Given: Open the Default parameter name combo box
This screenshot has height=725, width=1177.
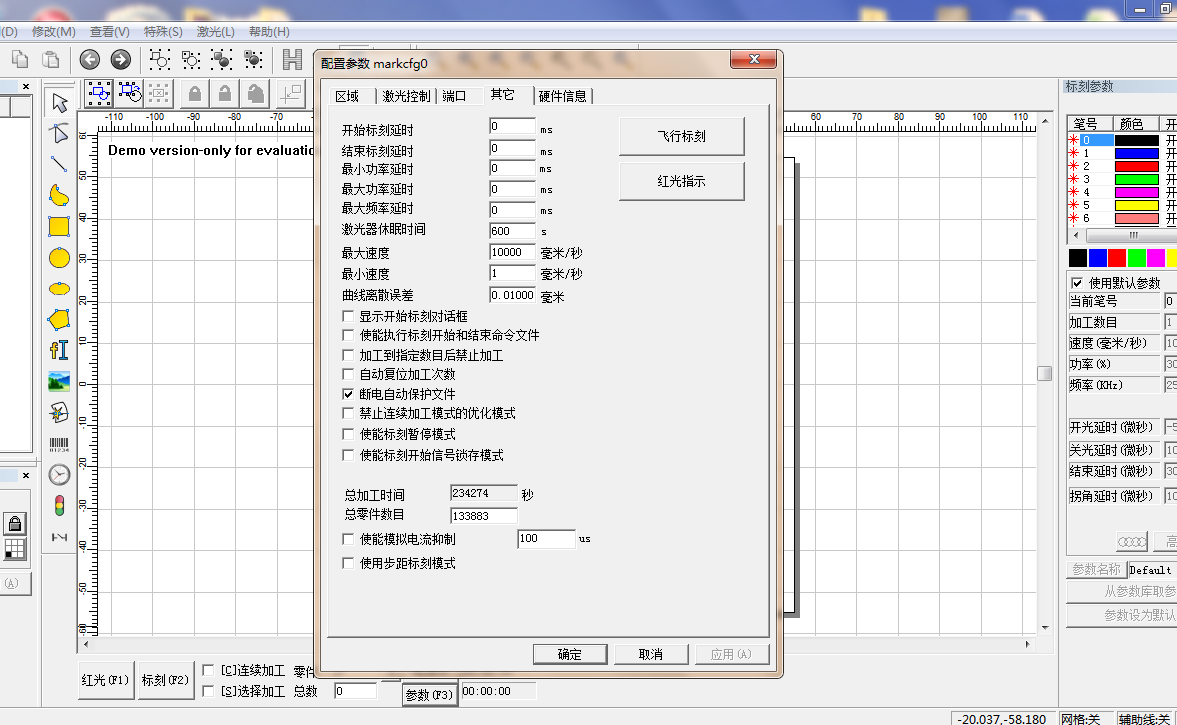Looking at the screenshot, I should 1150,569.
